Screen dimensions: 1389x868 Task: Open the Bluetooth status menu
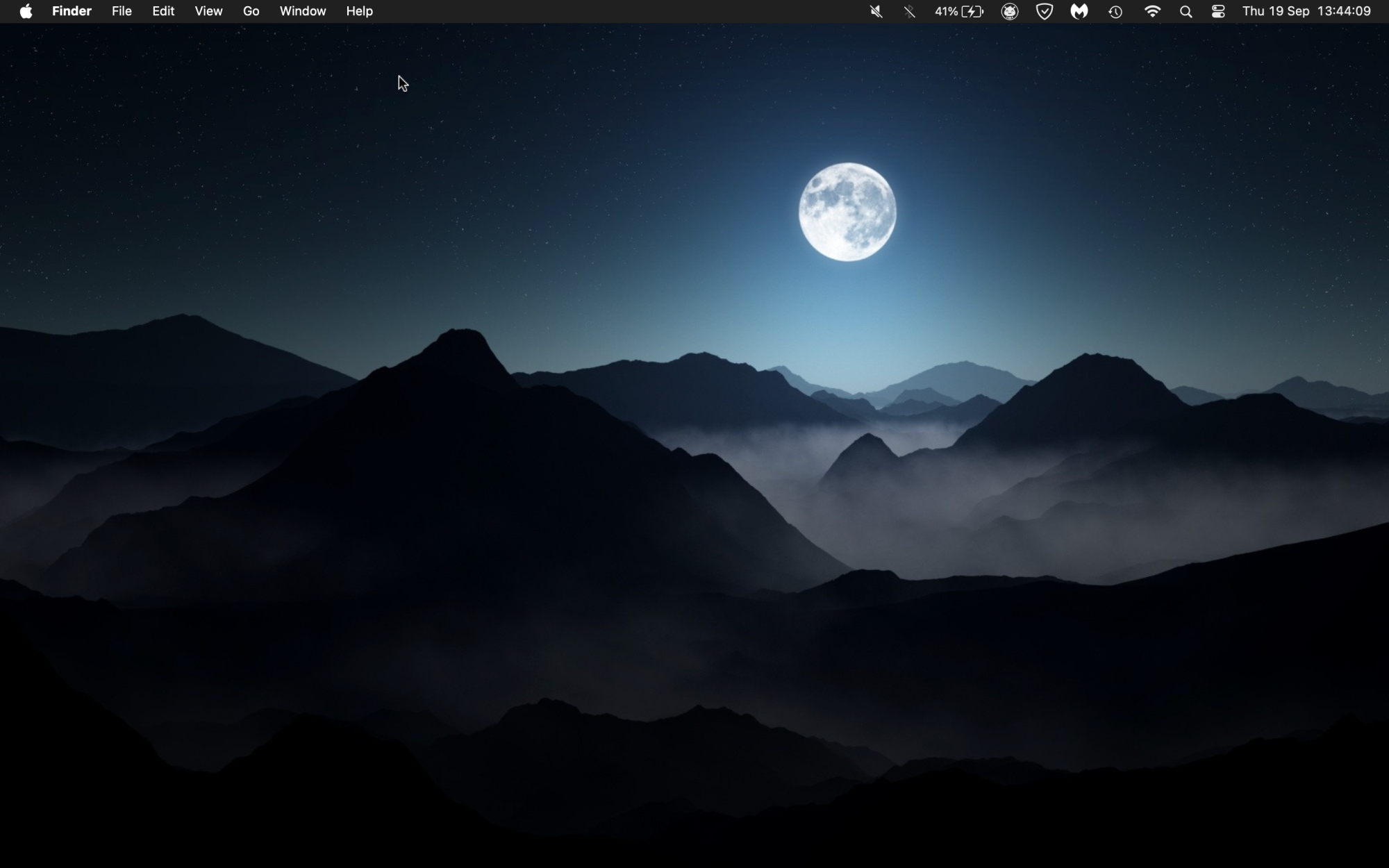pyautogui.click(x=910, y=11)
